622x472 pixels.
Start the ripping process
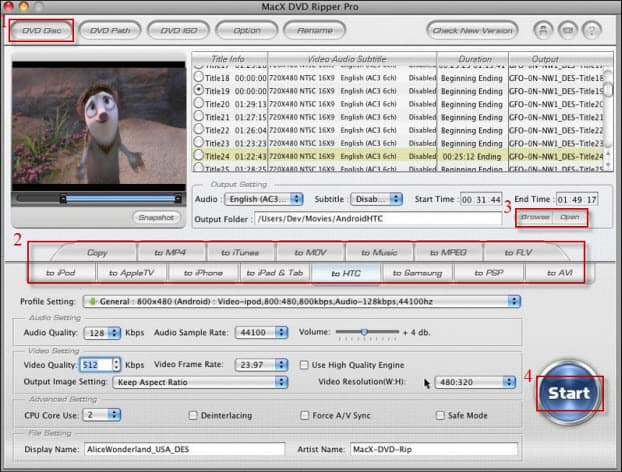point(568,393)
